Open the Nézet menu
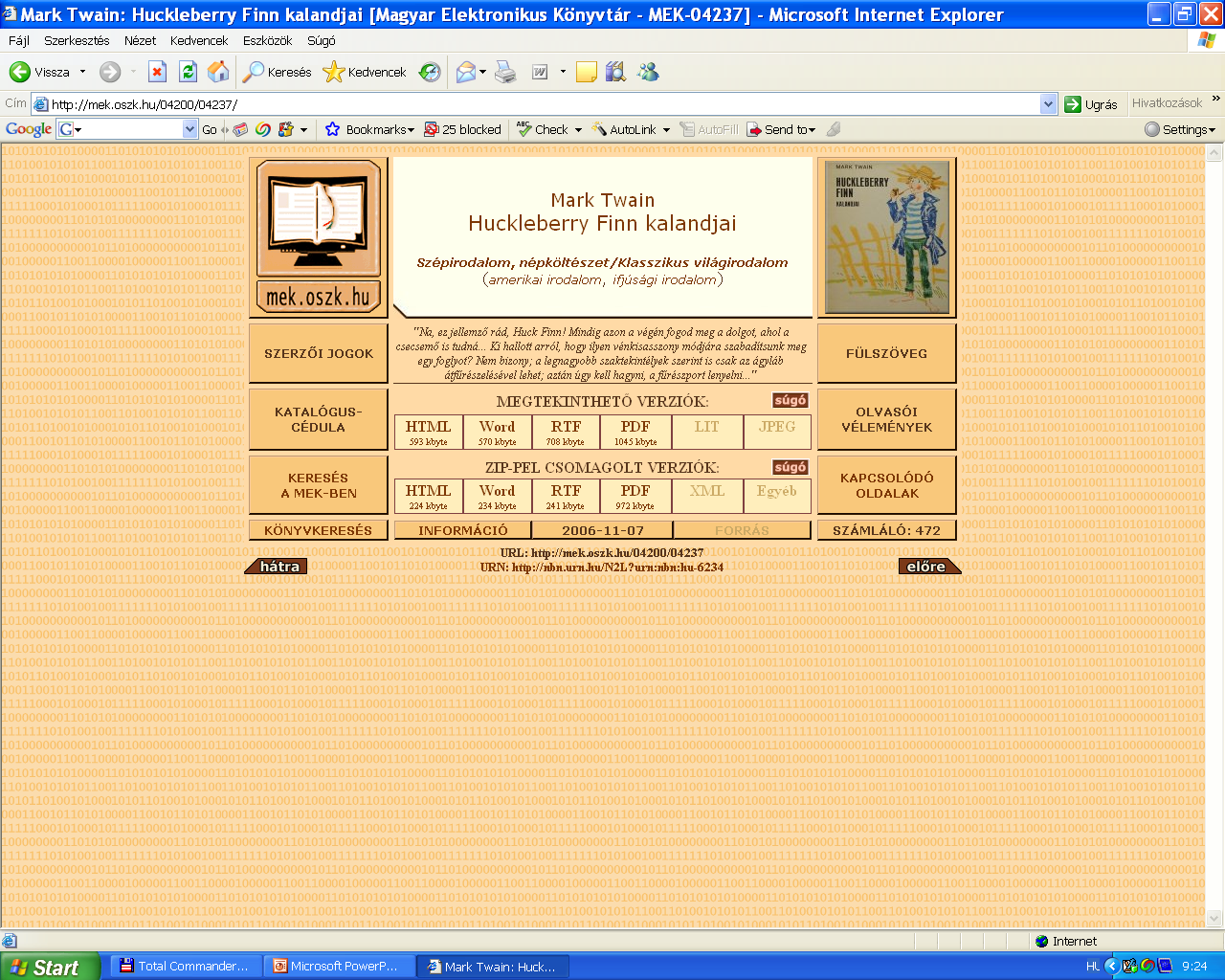The height and width of the screenshot is (980, 1225). click(x=140, y=40)
